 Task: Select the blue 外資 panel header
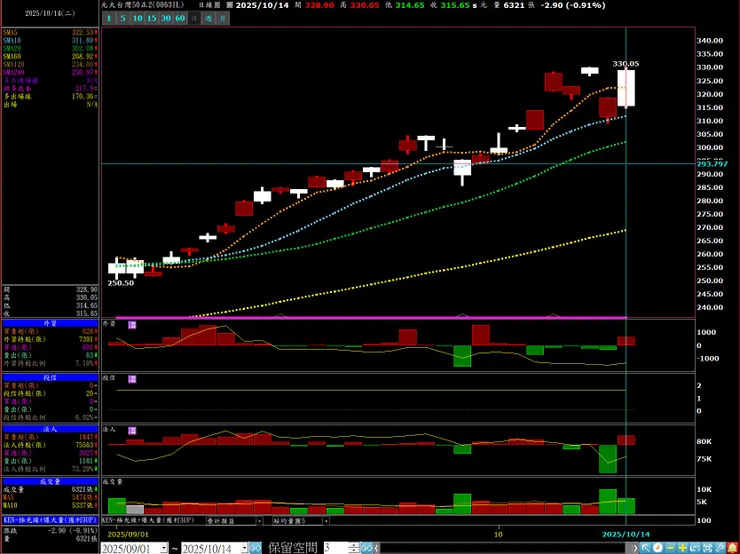[x=50, y=323]
